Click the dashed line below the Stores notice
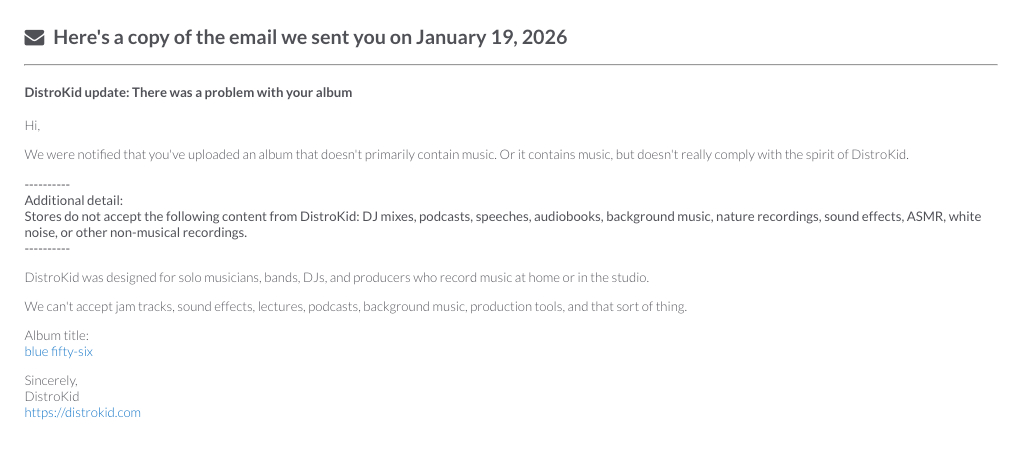This screenshot has width=1016, height=470. coord(47,247)
